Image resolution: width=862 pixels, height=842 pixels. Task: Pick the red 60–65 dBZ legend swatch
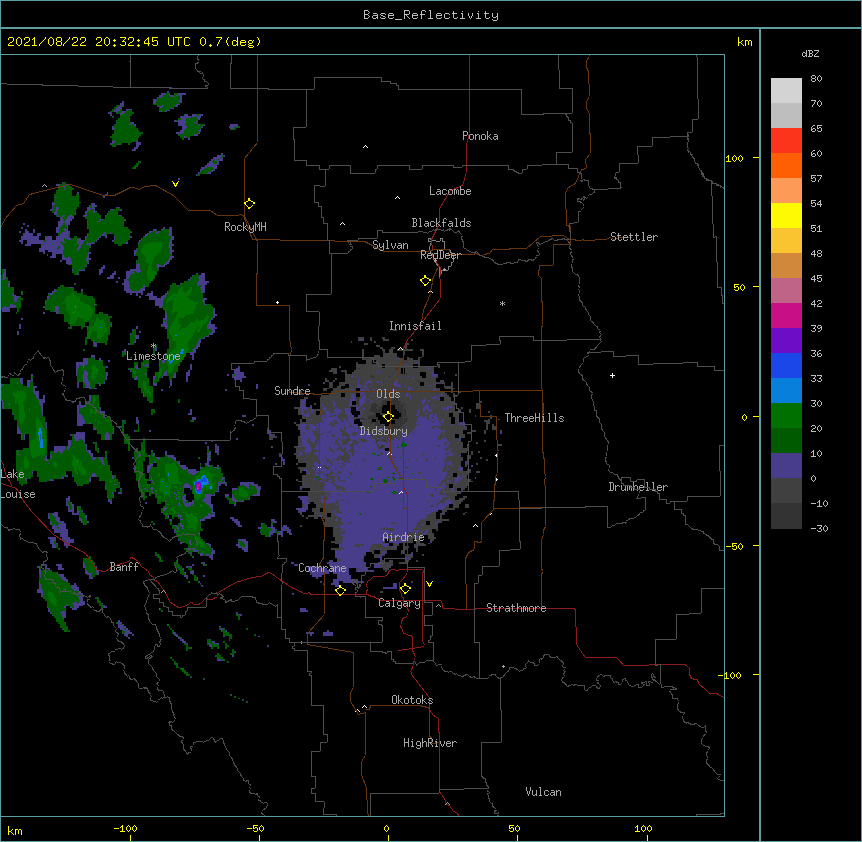pos(786,141)
